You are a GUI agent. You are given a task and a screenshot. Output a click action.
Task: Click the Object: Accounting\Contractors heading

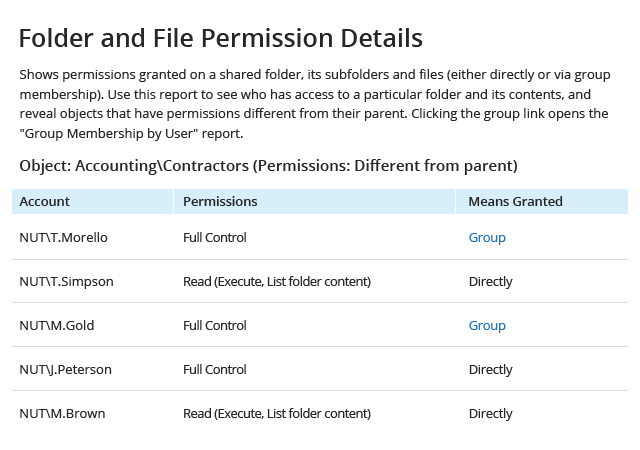[x=269, y=166]
